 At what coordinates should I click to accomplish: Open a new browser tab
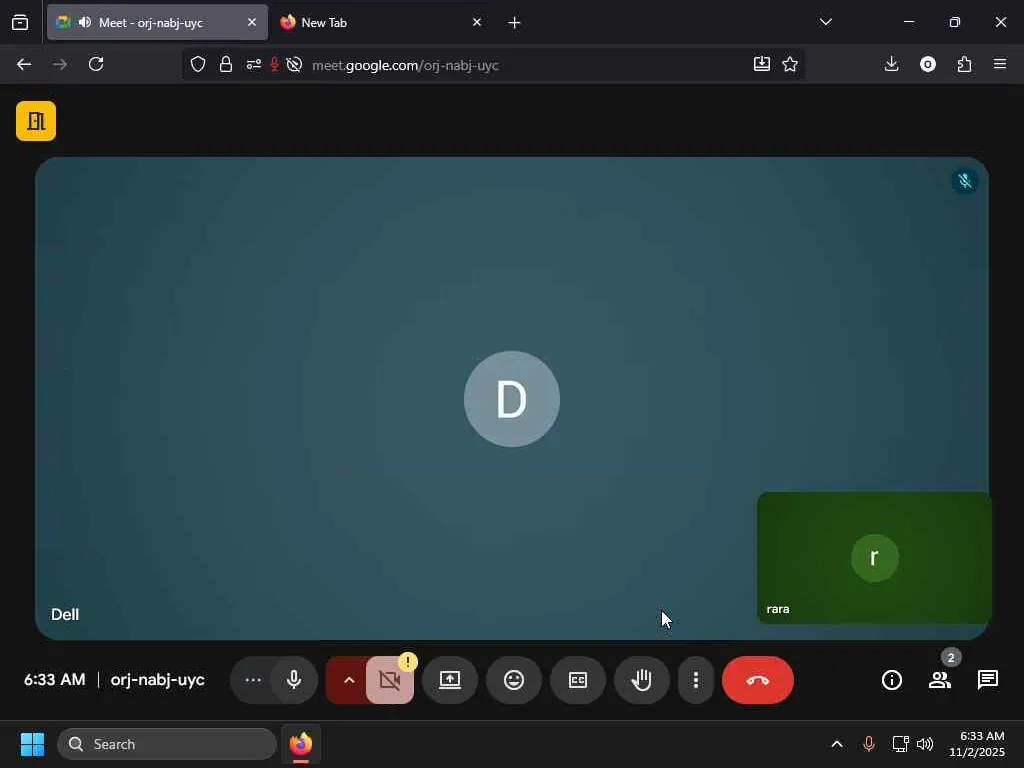pyautogui.click(x=514, y=23)
